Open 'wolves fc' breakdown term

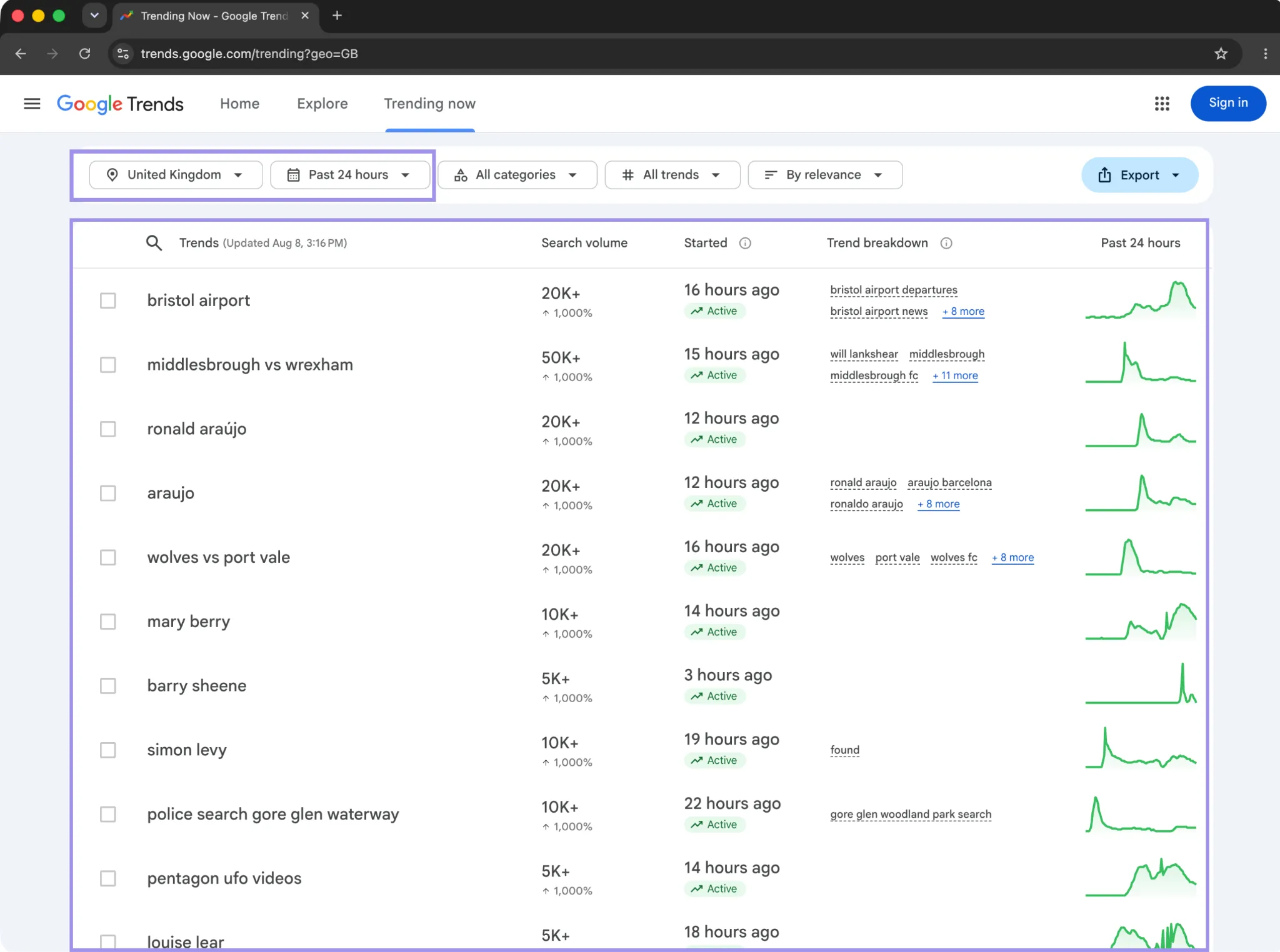[x=954, y=557]
